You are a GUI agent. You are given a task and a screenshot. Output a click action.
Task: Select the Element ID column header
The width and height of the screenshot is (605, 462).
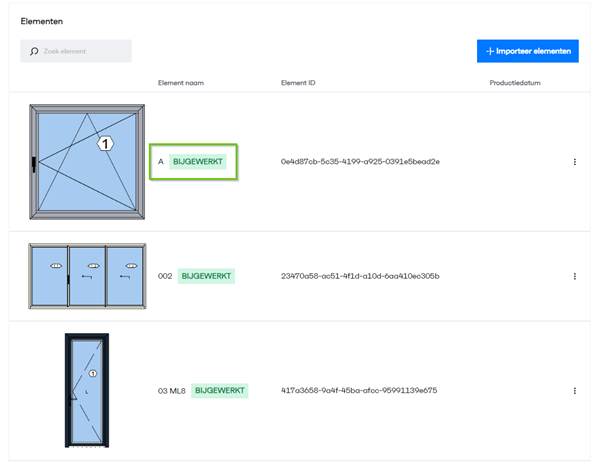298,83
